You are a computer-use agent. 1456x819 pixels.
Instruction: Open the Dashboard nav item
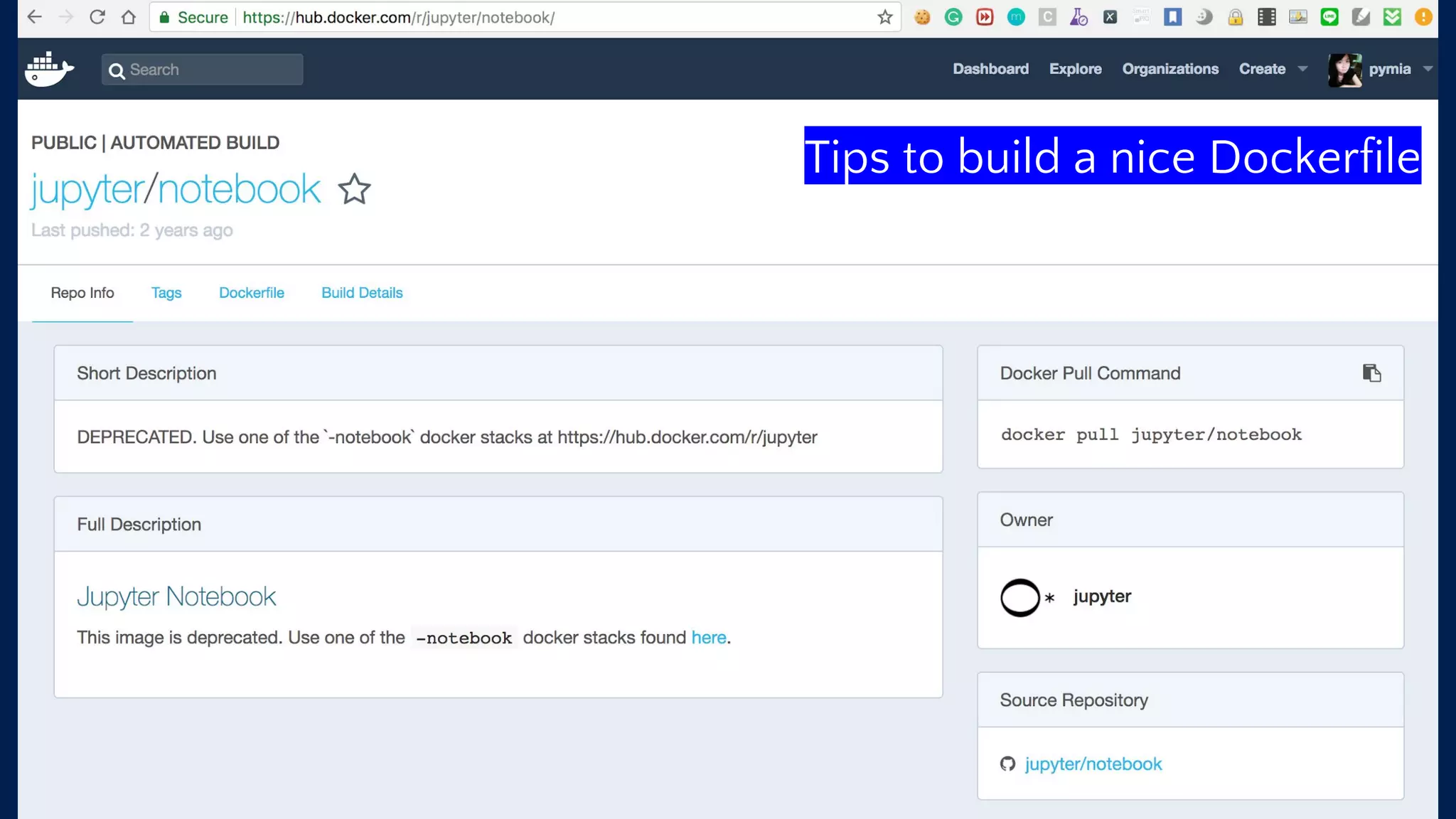(x=990, y=69)
